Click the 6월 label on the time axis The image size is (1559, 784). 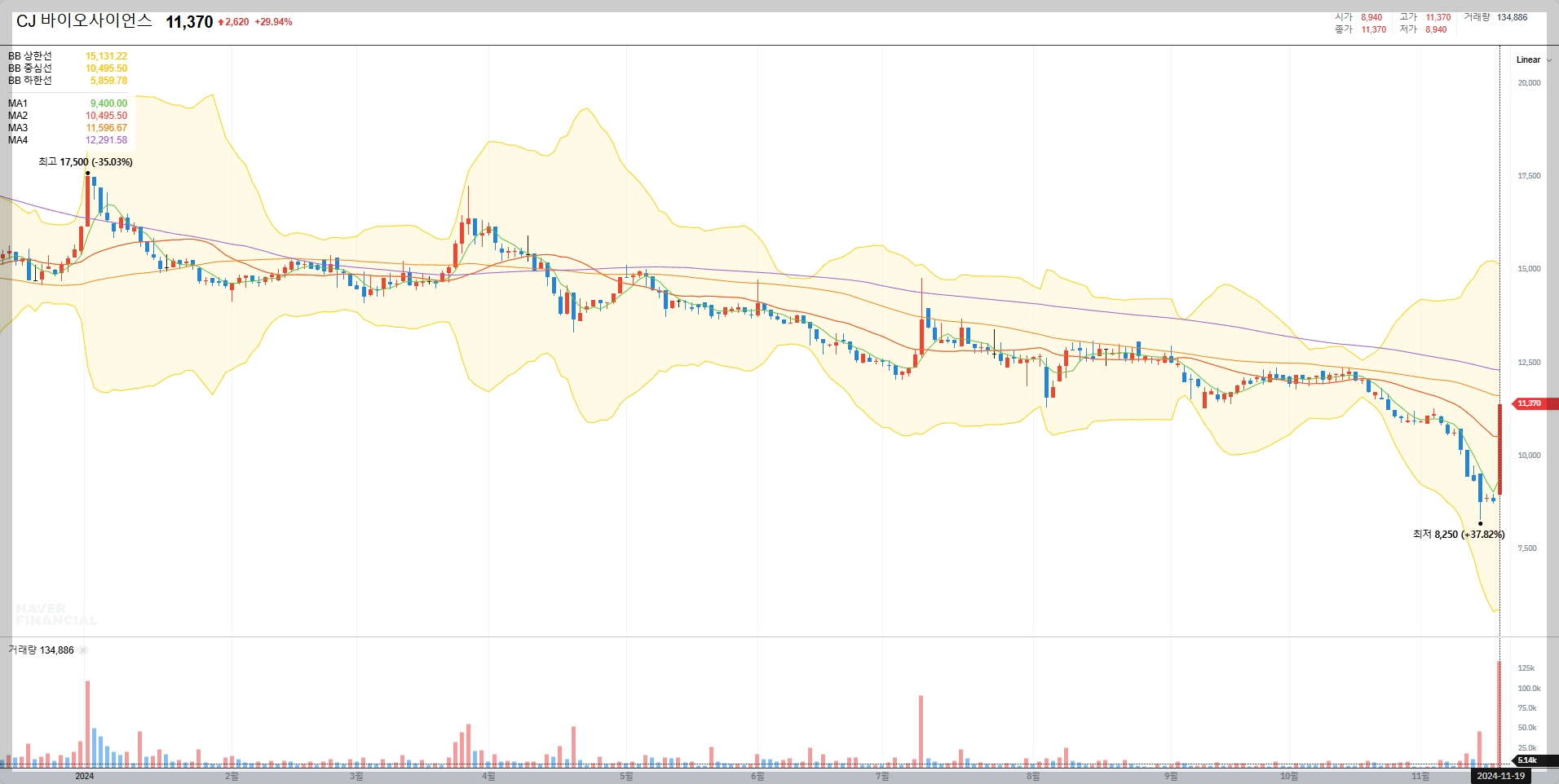tap(757, 776)
